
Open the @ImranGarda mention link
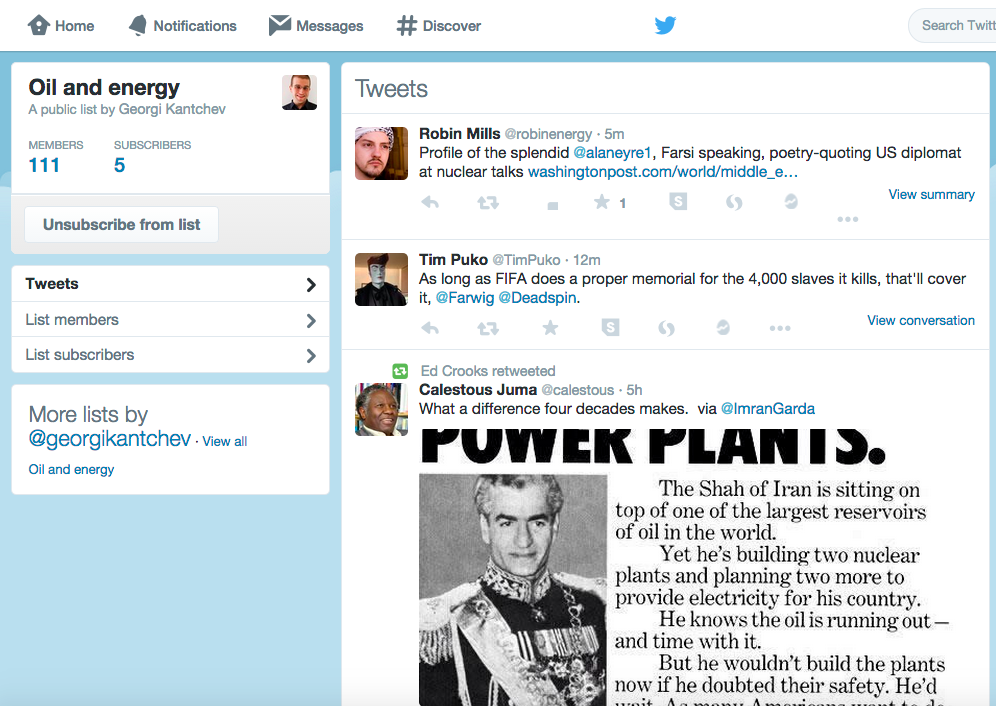click(767, 409)
